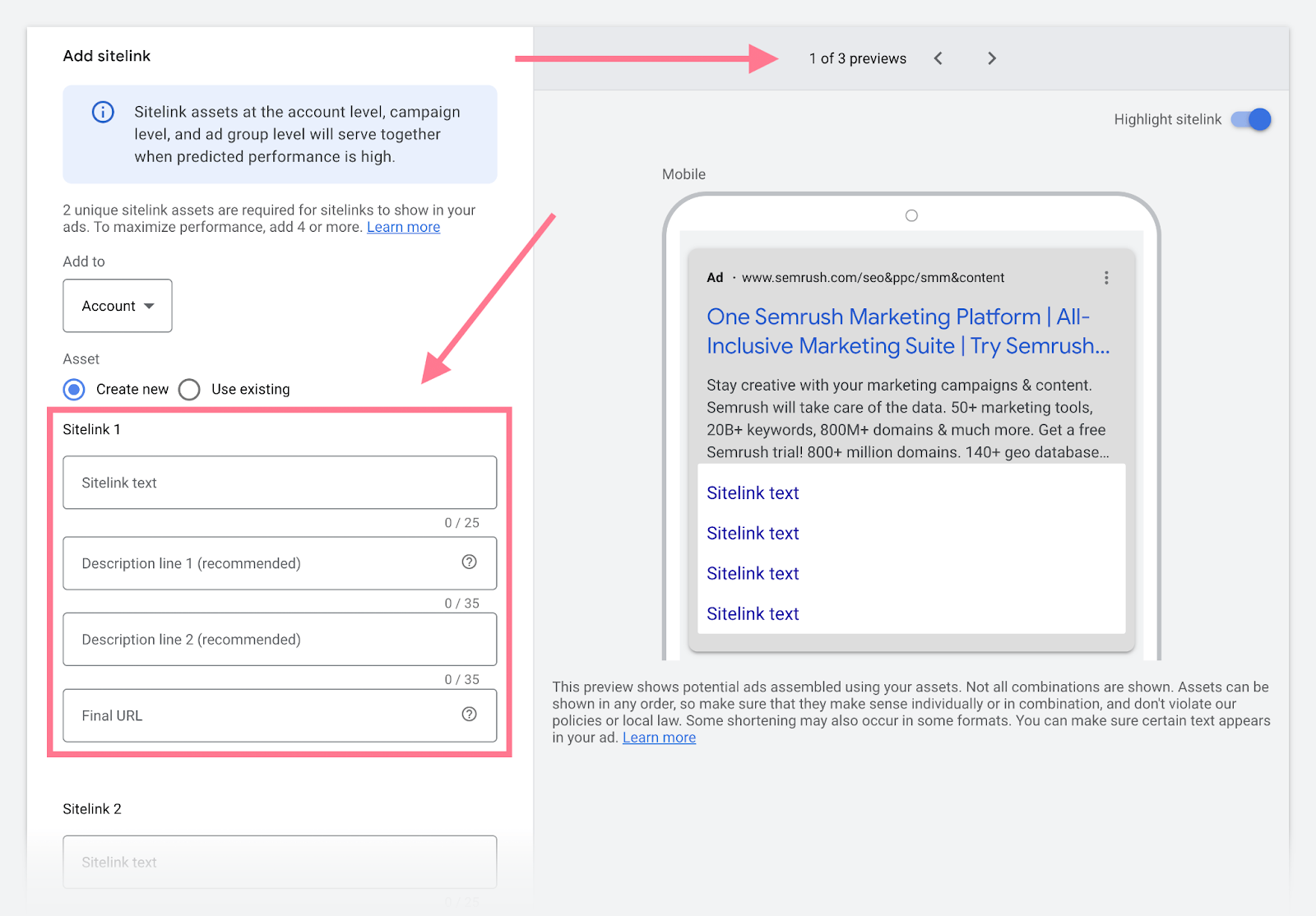The image size is (1316, 916).
Task: Advance to next preview using right chevron
Action: tap(992, 58)
